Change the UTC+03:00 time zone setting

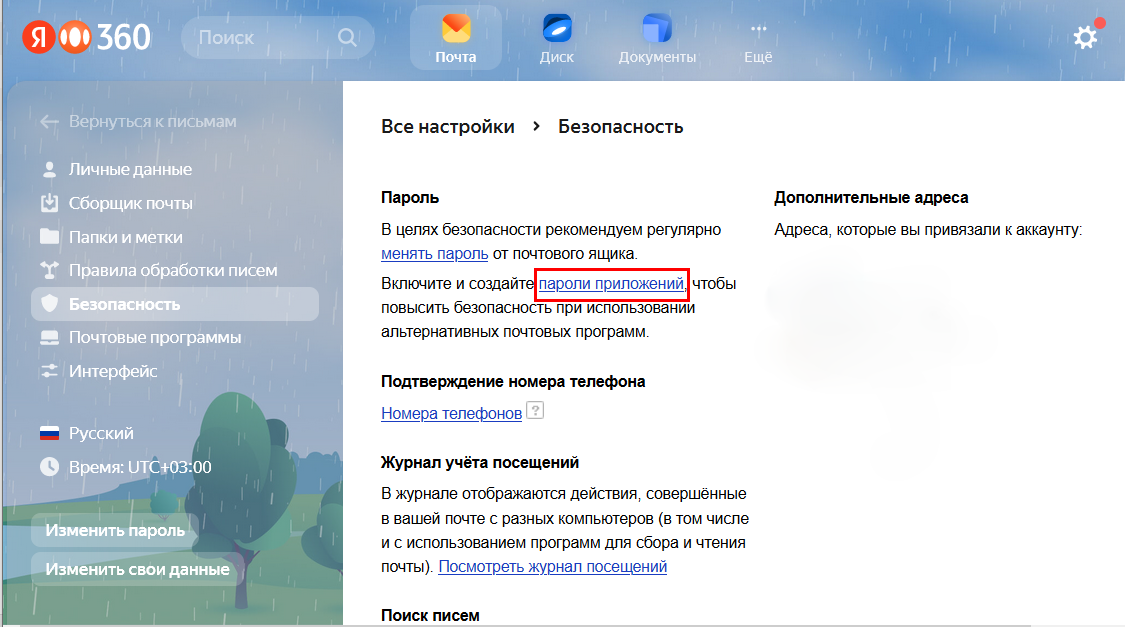[139, 467]
